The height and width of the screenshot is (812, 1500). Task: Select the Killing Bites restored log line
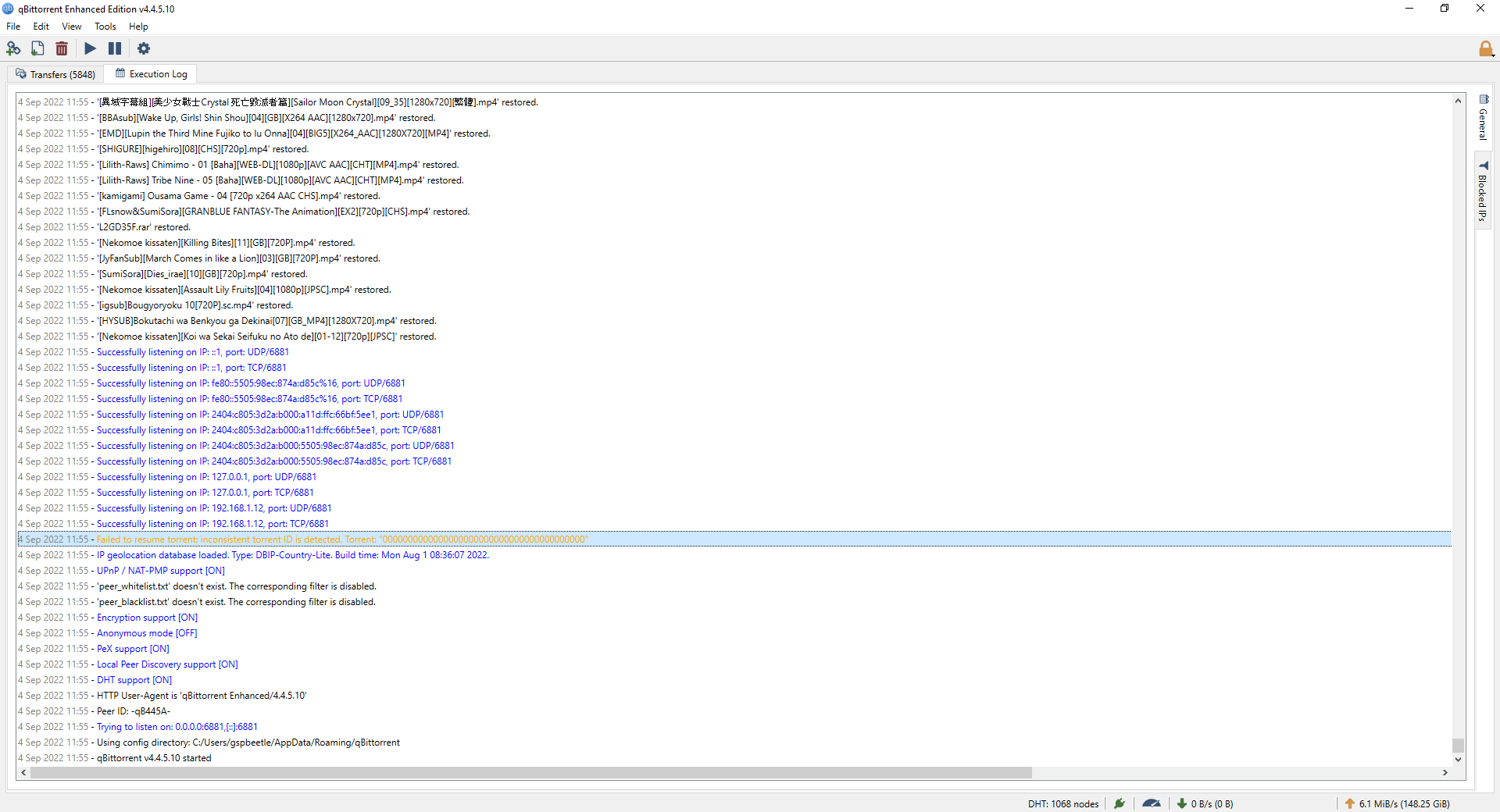734,243
